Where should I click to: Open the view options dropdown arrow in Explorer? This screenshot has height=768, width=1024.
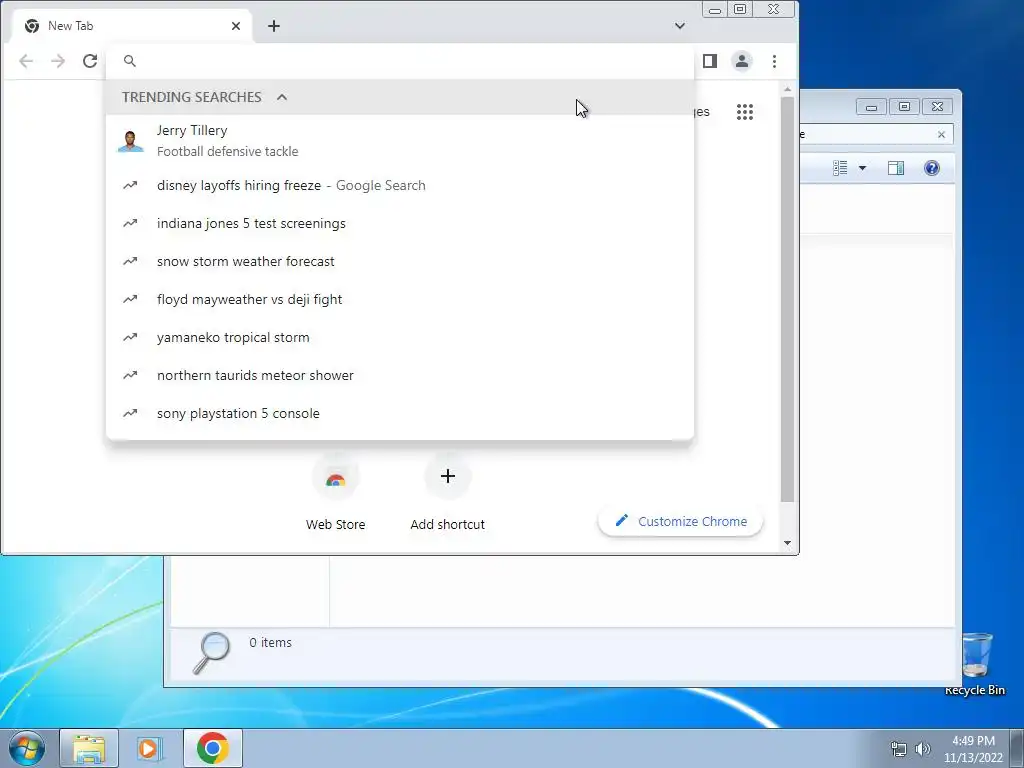862,168
